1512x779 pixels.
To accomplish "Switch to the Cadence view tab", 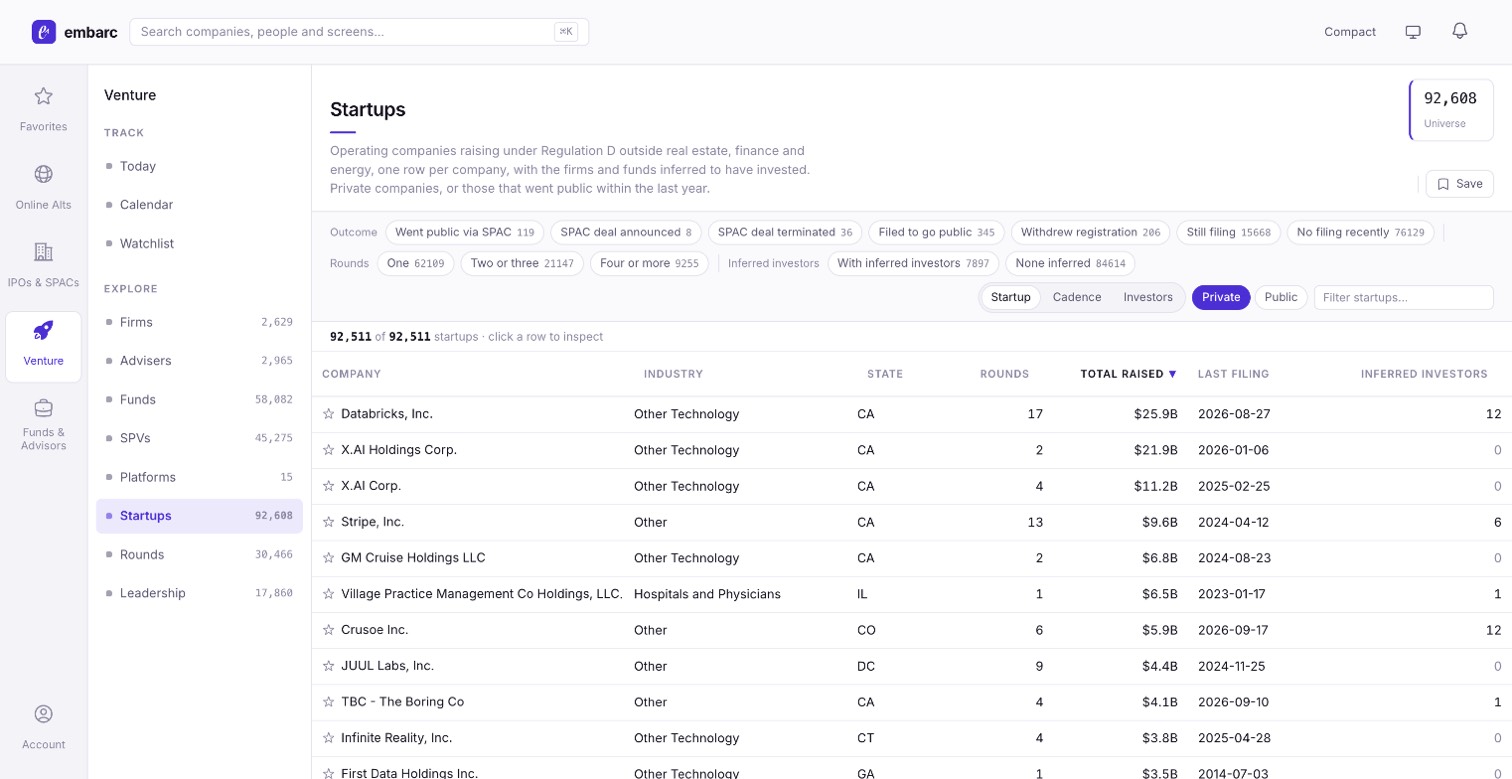I will [x=1077, y=297].
